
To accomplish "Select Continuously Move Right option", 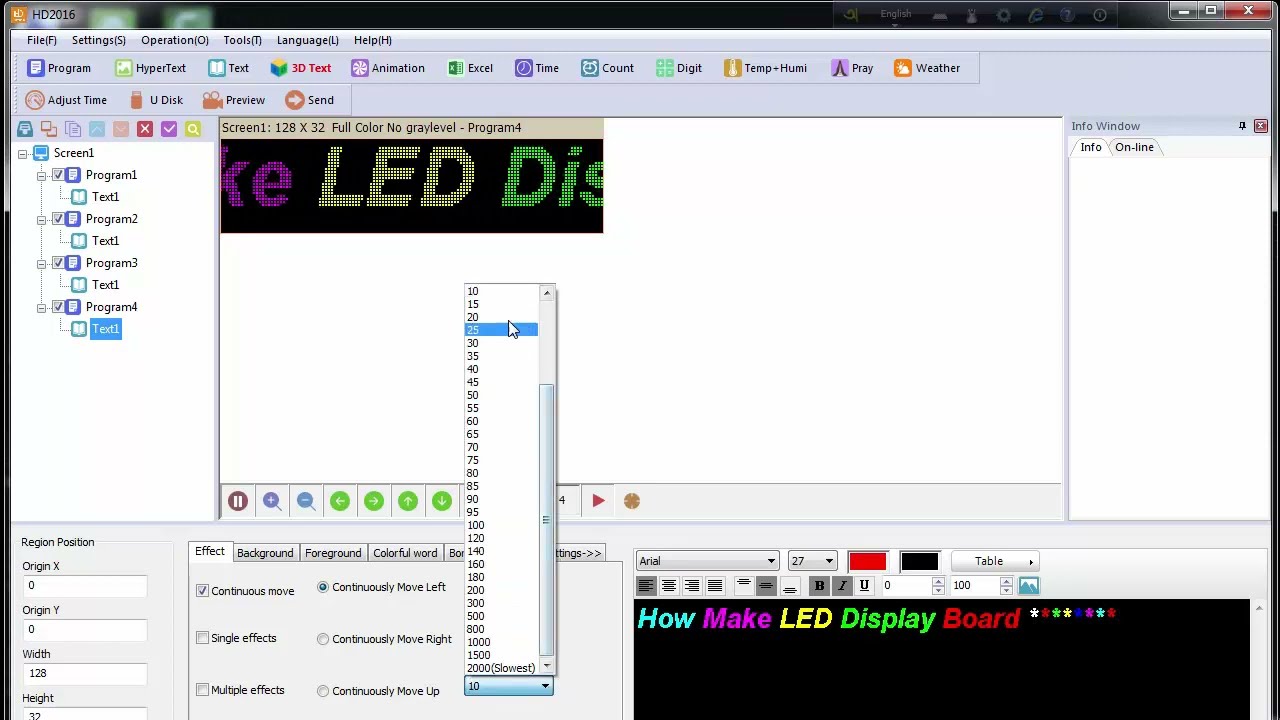I will pos(323,639).
